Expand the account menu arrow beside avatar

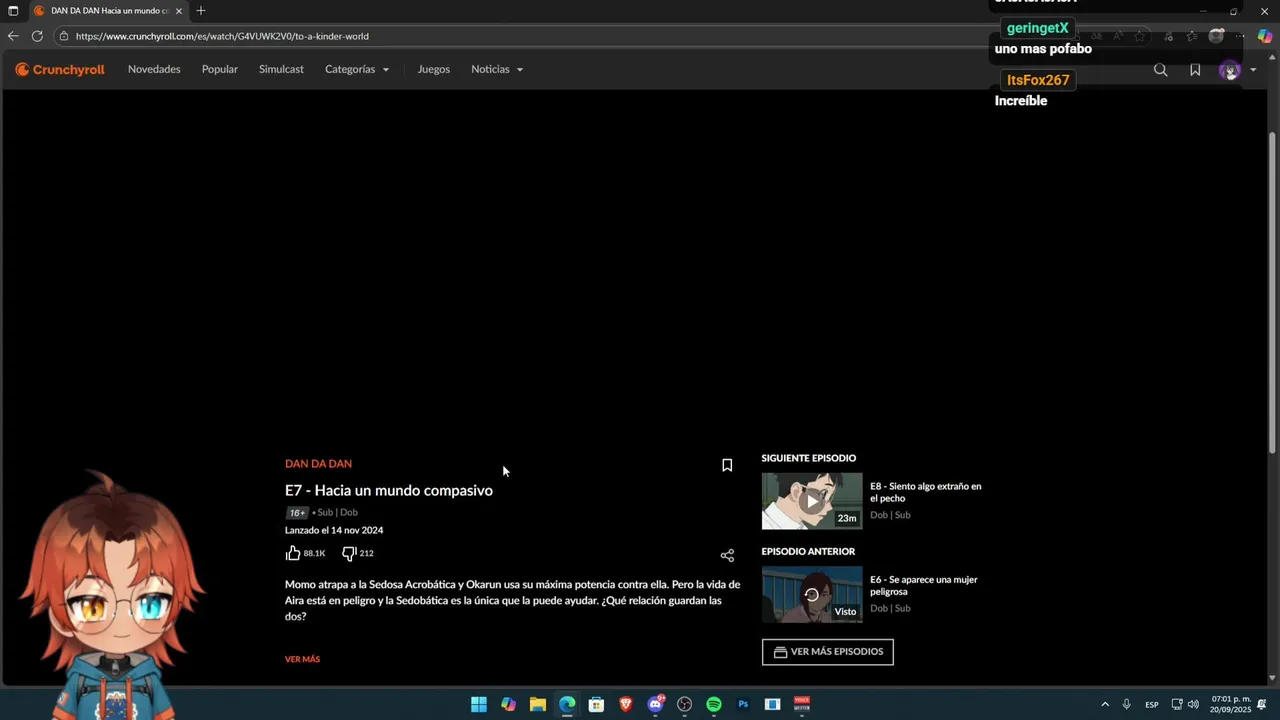pyautogui.click(x=1253, y=70)
